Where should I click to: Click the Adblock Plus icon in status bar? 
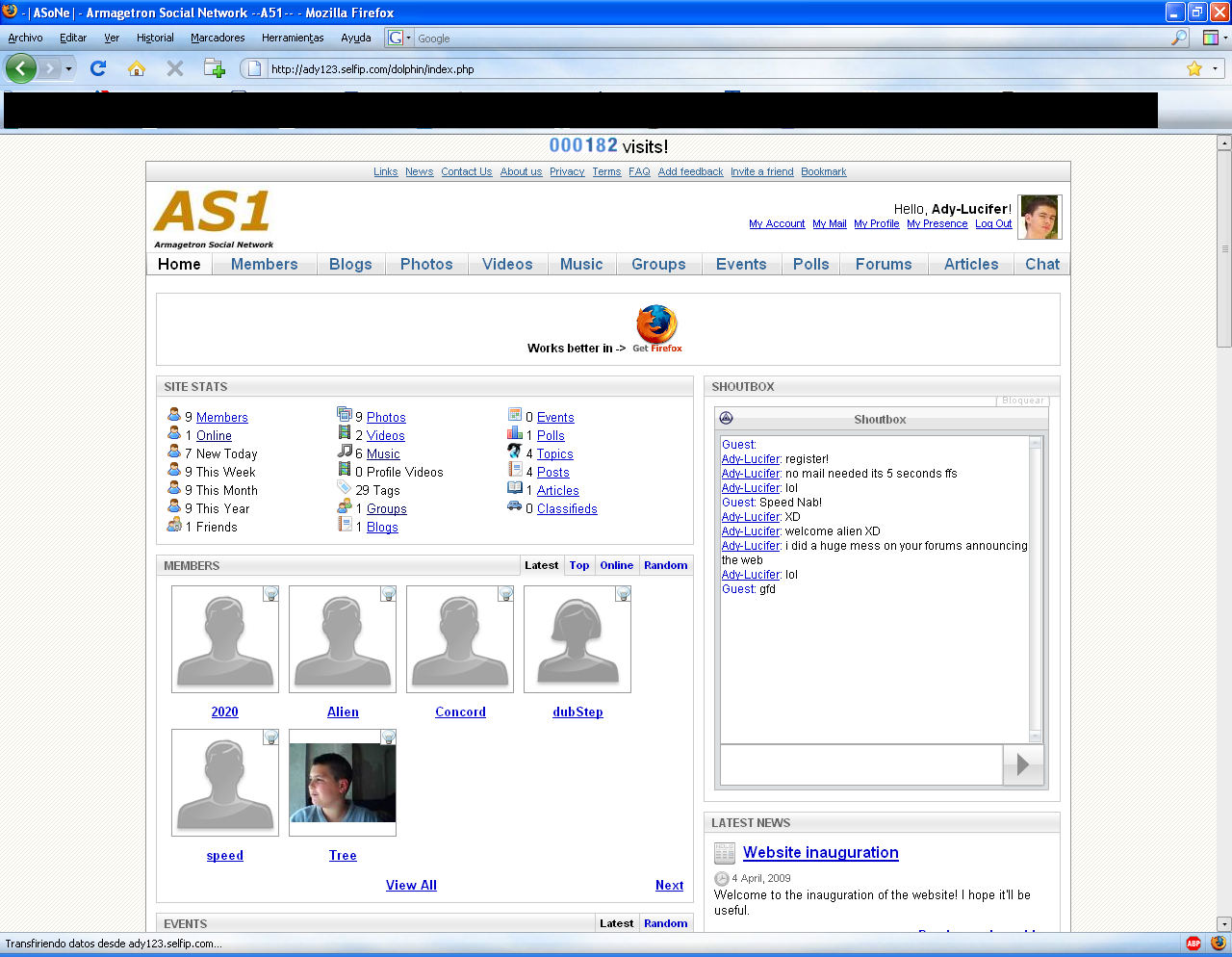pos(1193,944)
